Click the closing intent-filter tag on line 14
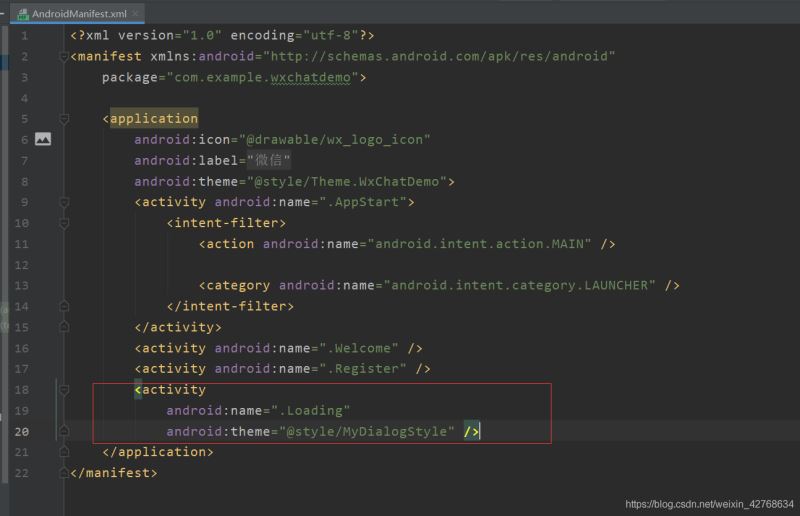Image resolution: width=800 pixels, height=516 pixels. pyautogui.click(x=230, y=306)
